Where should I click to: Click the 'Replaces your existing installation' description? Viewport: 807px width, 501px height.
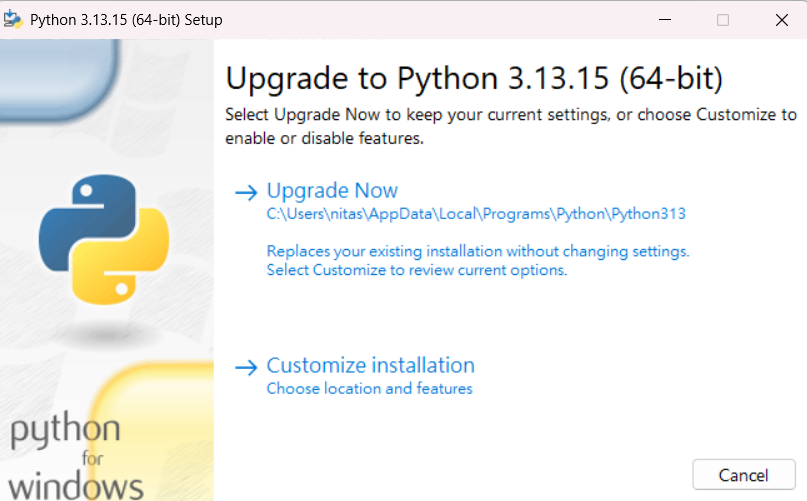[x=478, y=251]
